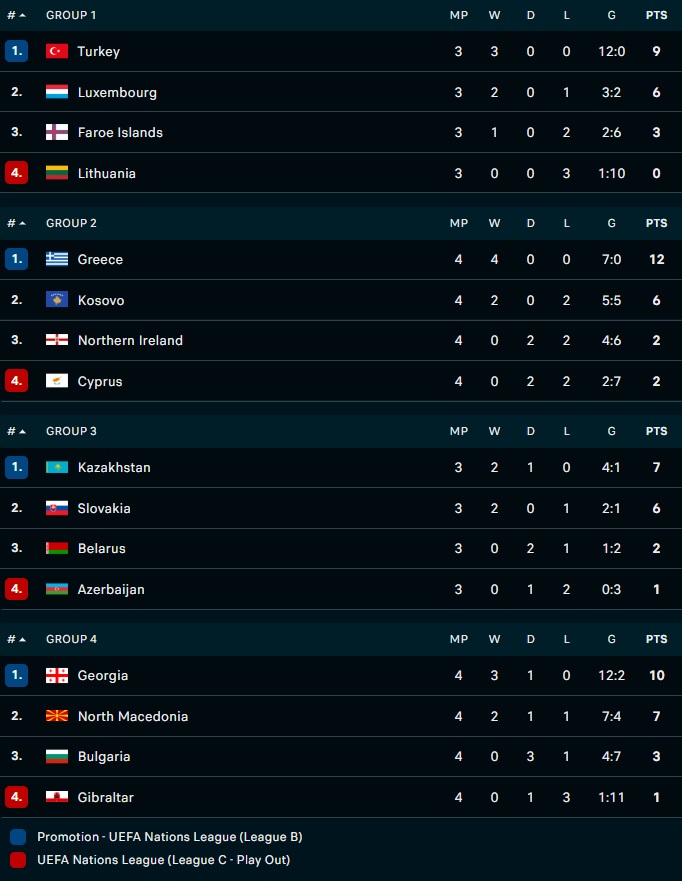This screenshot has height=881, width=682.
Task: Click the Gibraltar flag icon
Action: tap(57, 797)
